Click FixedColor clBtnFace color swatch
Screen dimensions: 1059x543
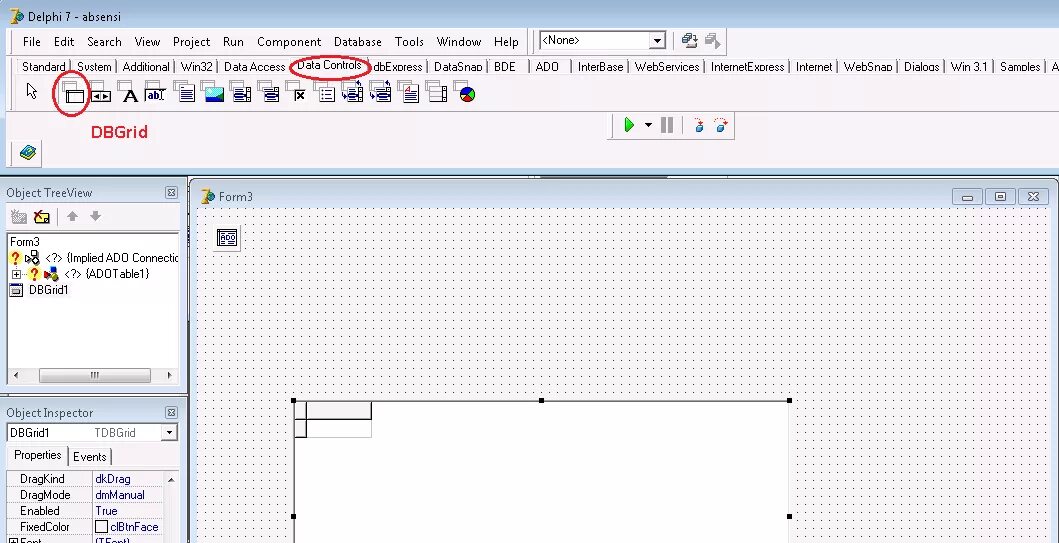point(101,527)
